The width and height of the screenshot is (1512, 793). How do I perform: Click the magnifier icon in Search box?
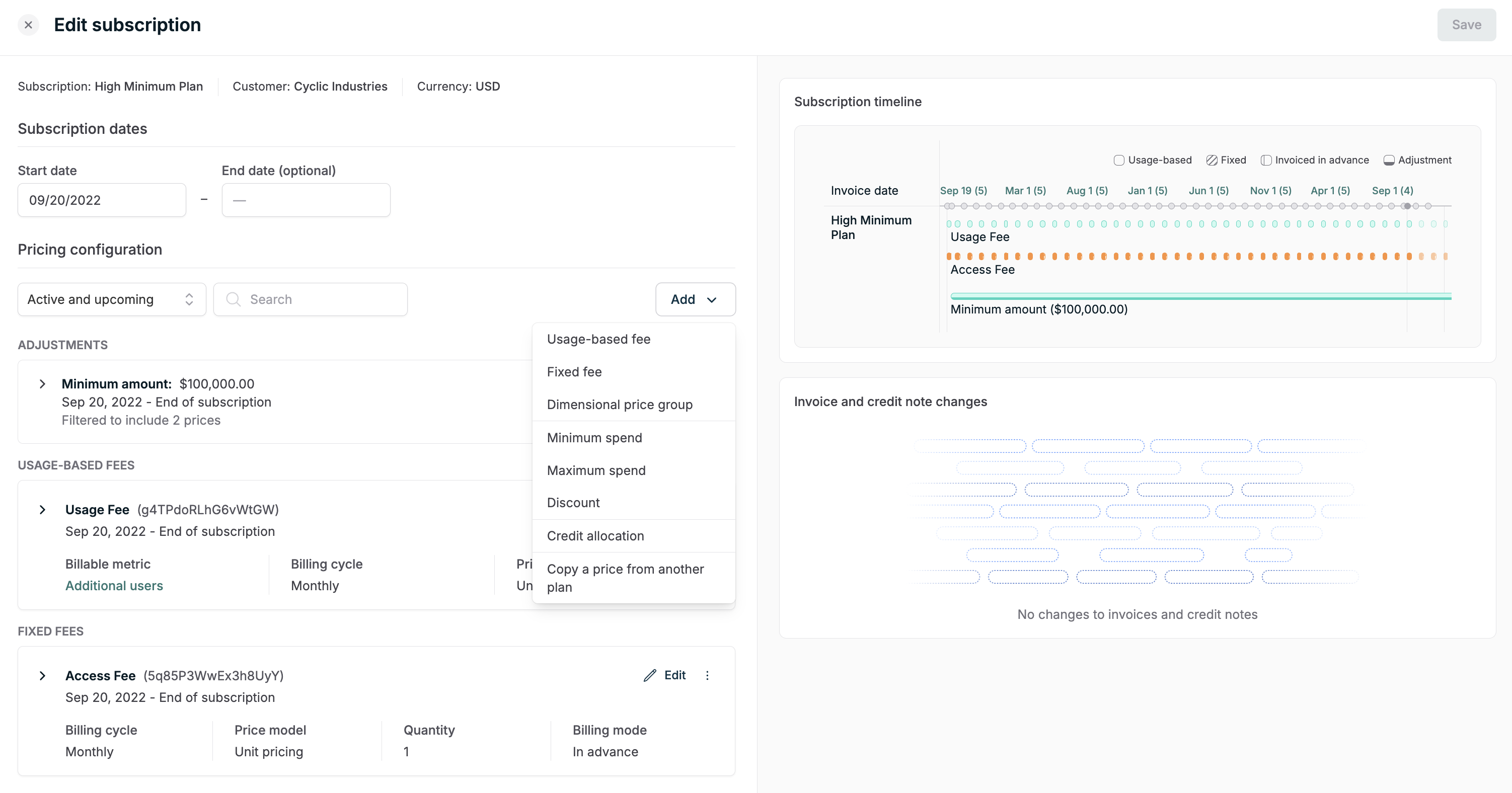click(x=233, y=299)
